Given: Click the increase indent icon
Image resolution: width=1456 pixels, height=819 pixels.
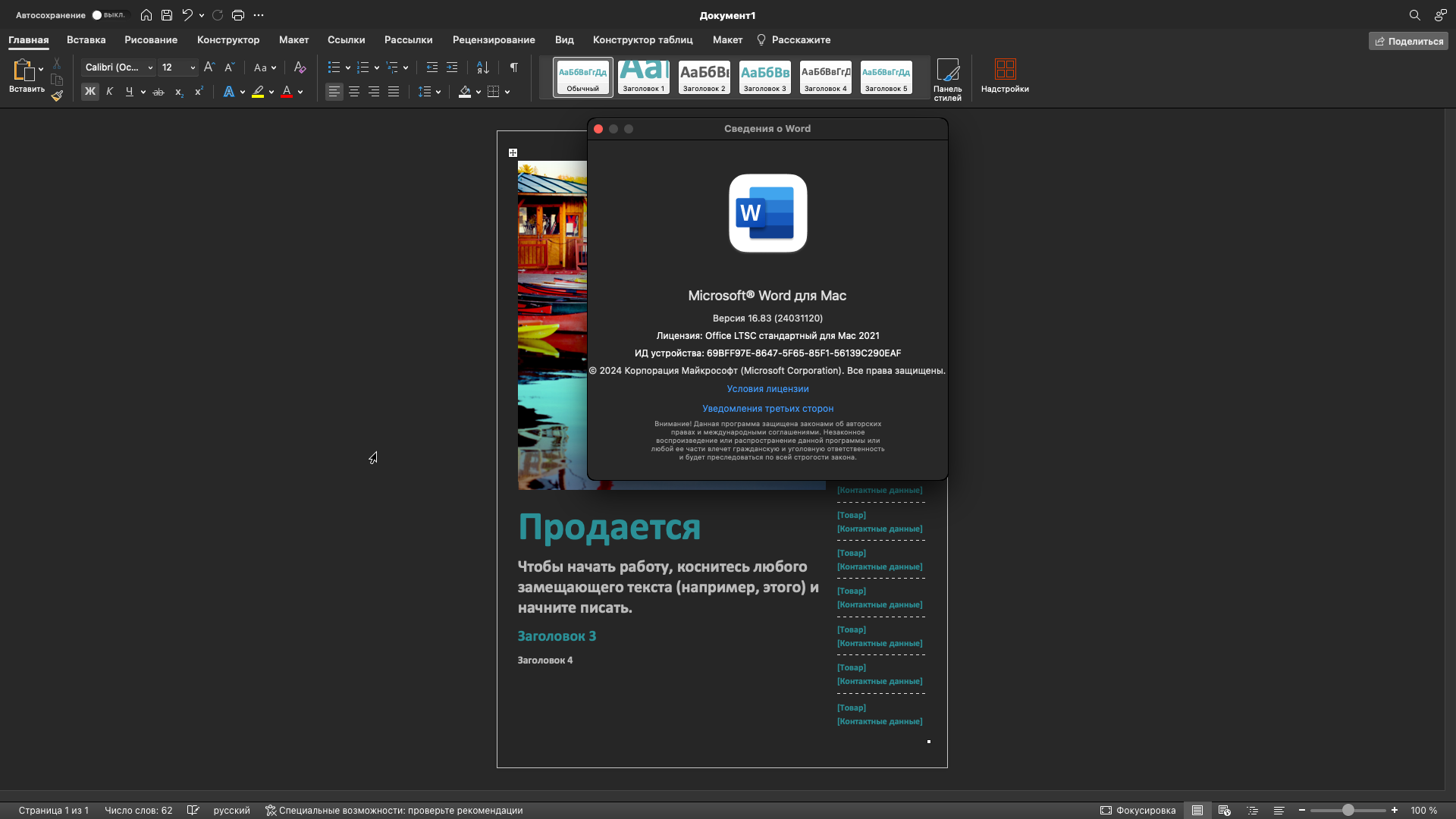Looking at the screenshot, I should pos(452,67).
